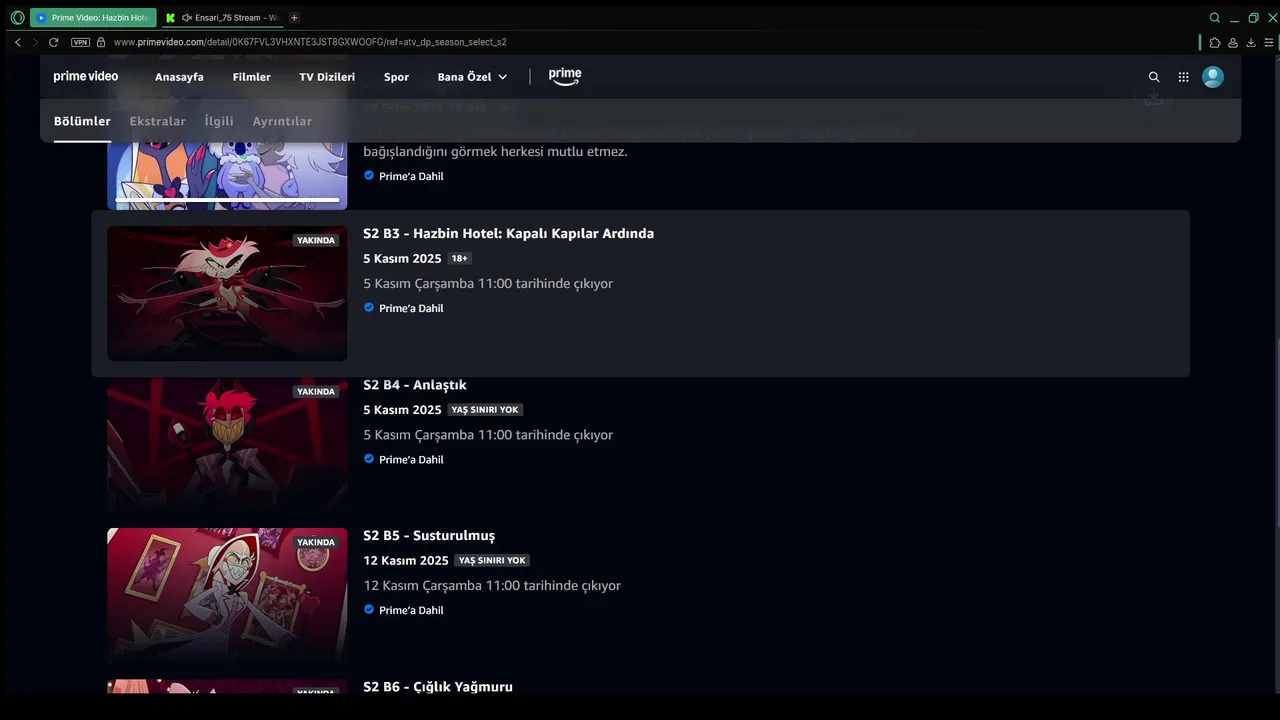
Task: Click YAŞ SINIRI YOK badge of S2 B5
Action: click(x=492, y=561)
